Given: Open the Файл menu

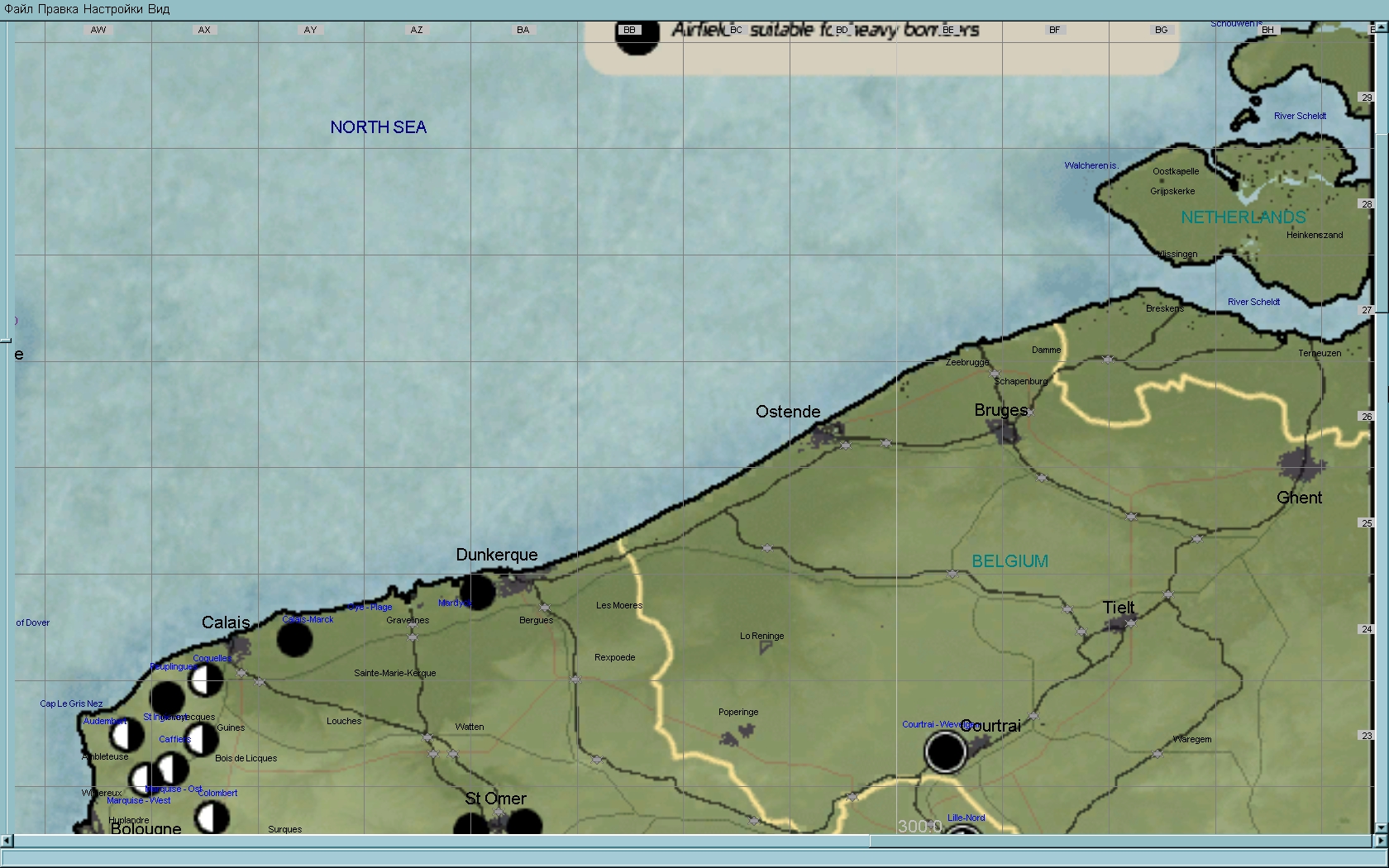Looking at the screenshot, I should (x=18, y=9).
